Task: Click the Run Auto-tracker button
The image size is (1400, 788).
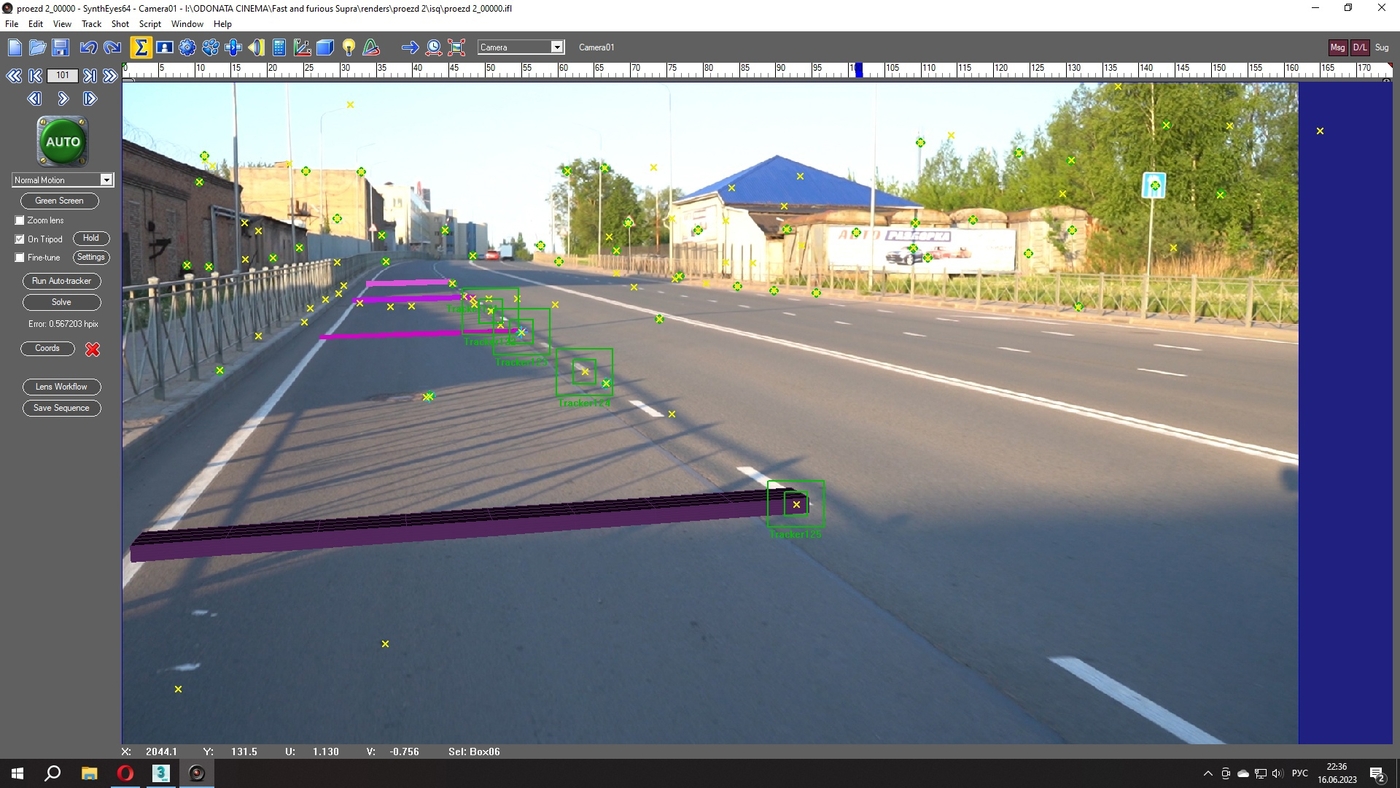Action: (61, 281)
